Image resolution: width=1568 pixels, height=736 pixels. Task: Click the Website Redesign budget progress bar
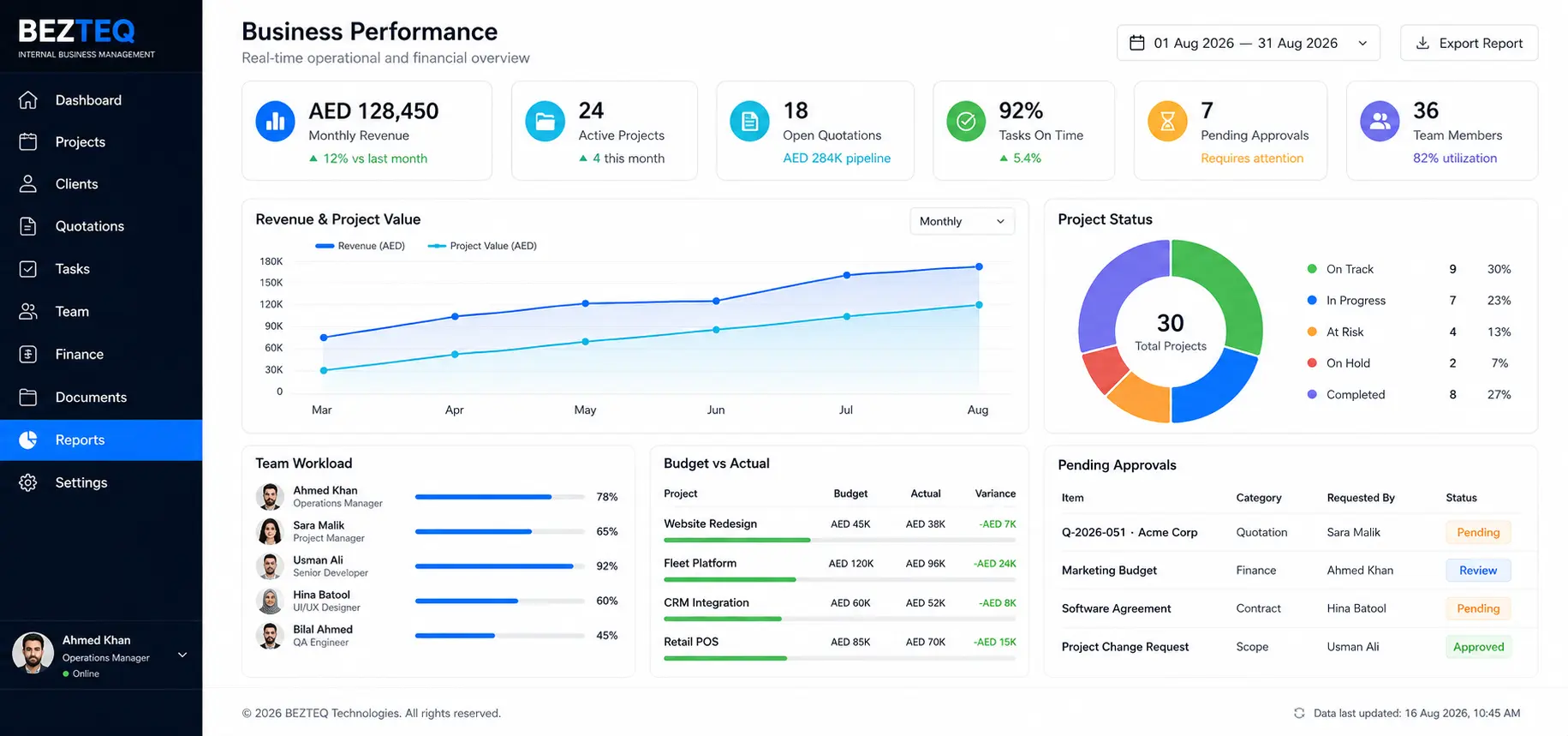coord(839,541)
